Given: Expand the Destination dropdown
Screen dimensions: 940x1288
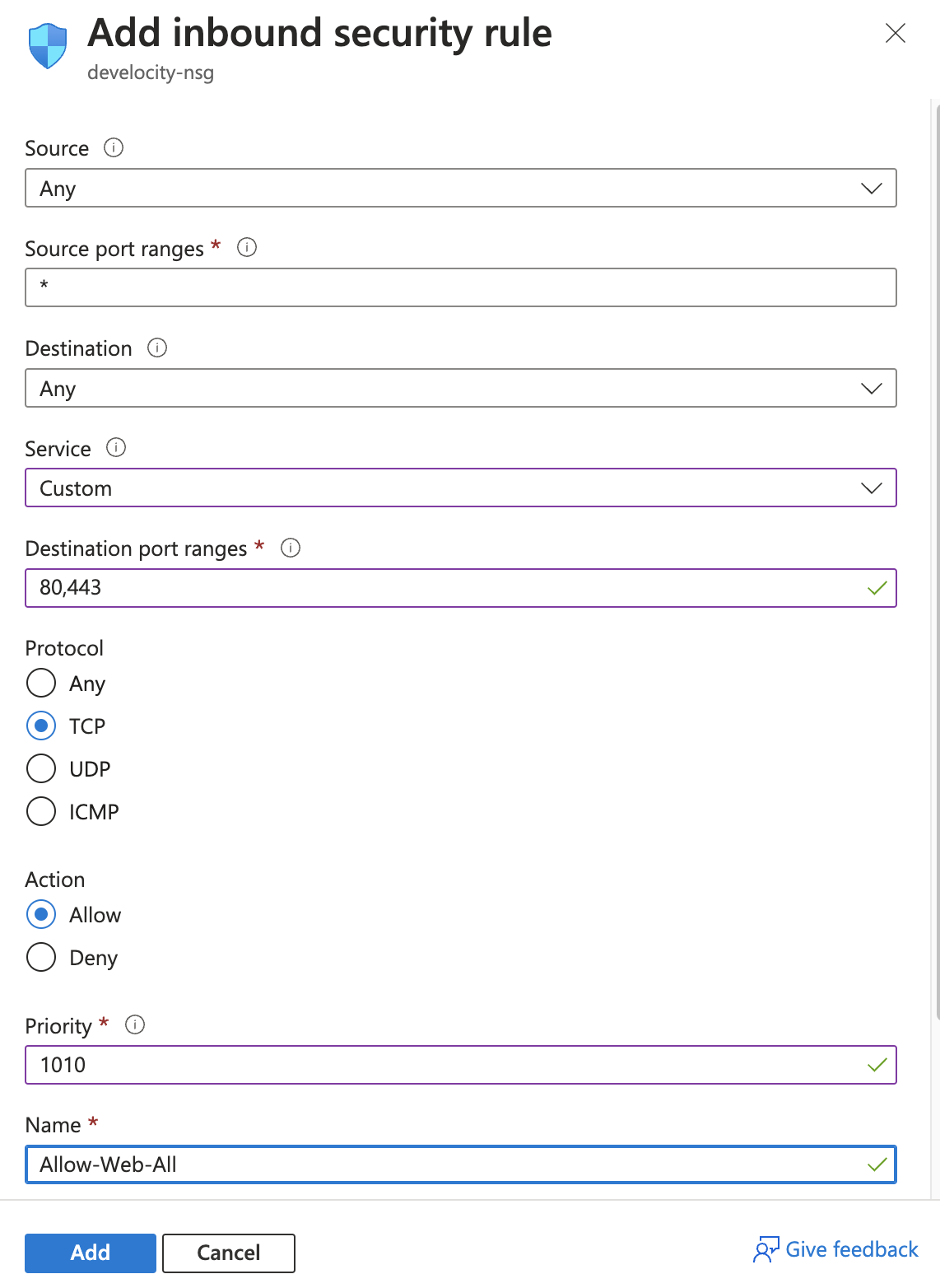Looking at the screenshot, I should click(x=460, y=388).
